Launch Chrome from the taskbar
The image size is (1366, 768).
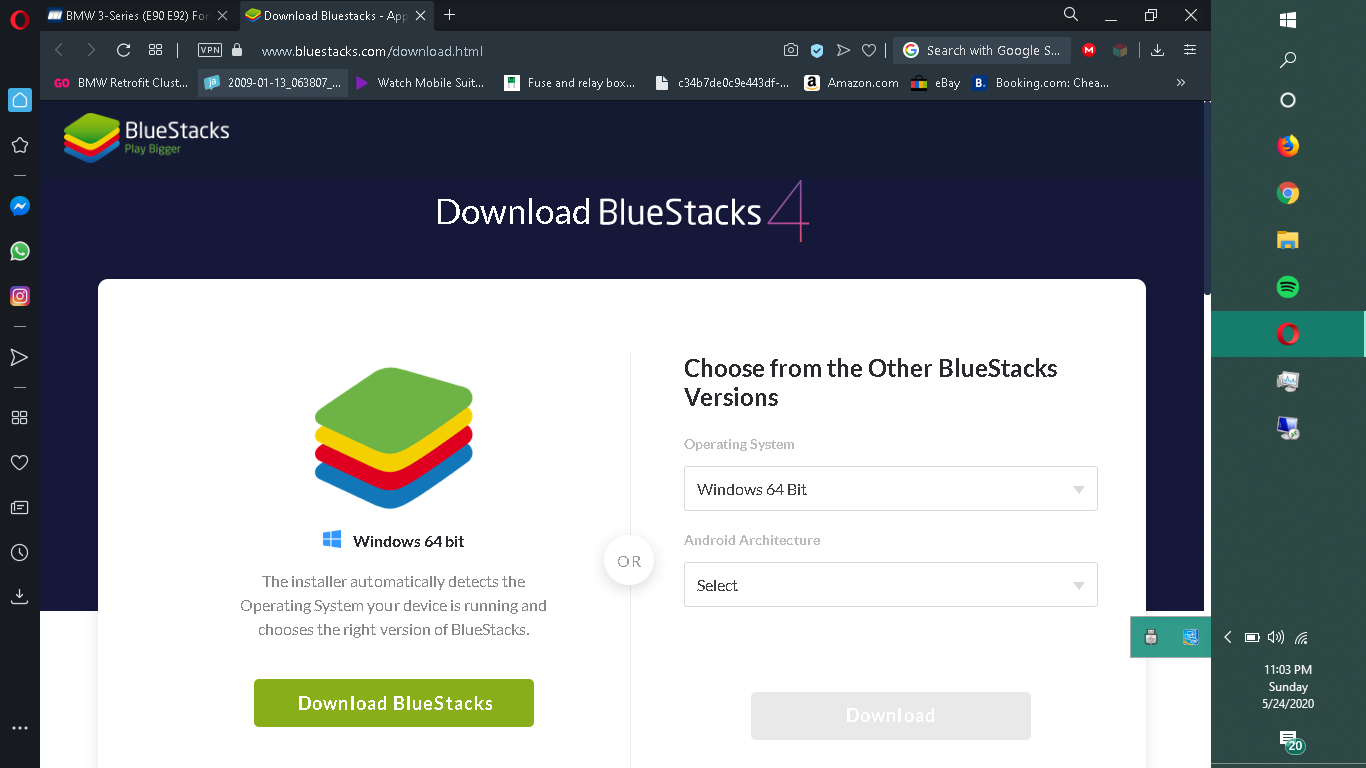(1288, 193)
